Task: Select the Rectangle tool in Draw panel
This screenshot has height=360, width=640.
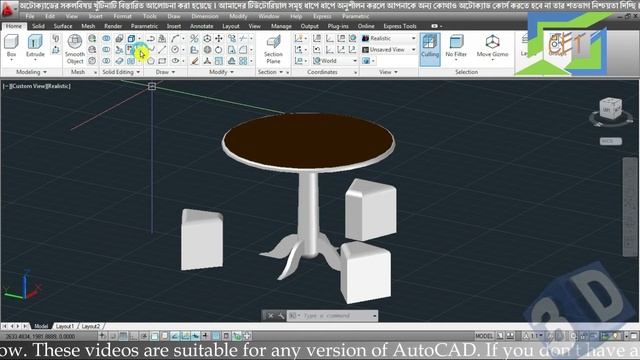Action: [162, 61]
